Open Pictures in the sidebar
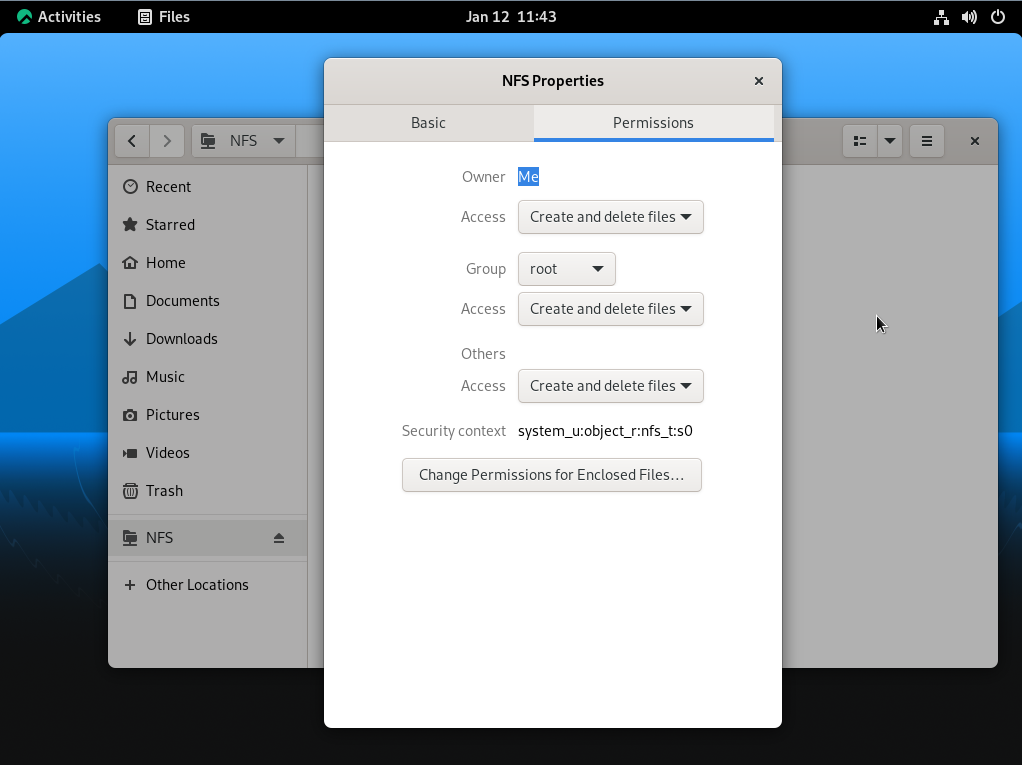The image size is (1022, 765). (x=207, y=415)
